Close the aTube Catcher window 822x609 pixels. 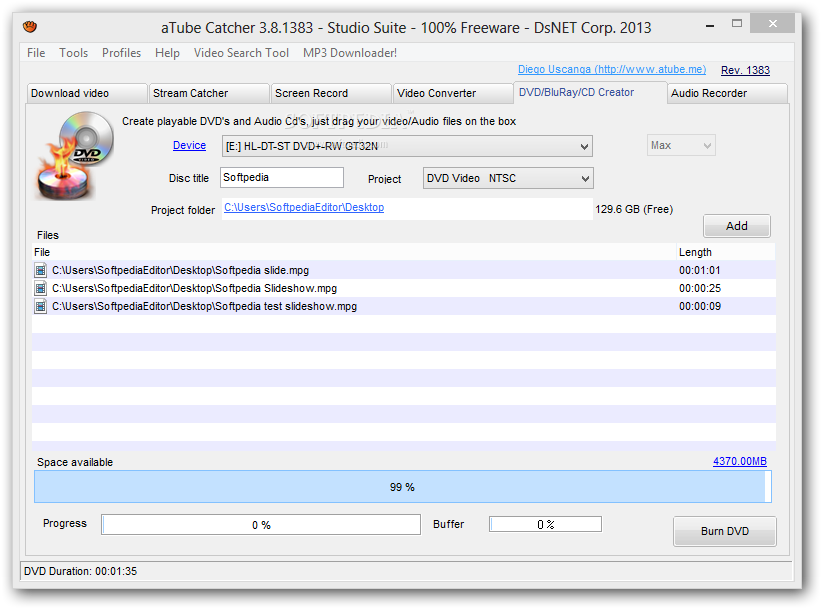[x=772, y=23]
